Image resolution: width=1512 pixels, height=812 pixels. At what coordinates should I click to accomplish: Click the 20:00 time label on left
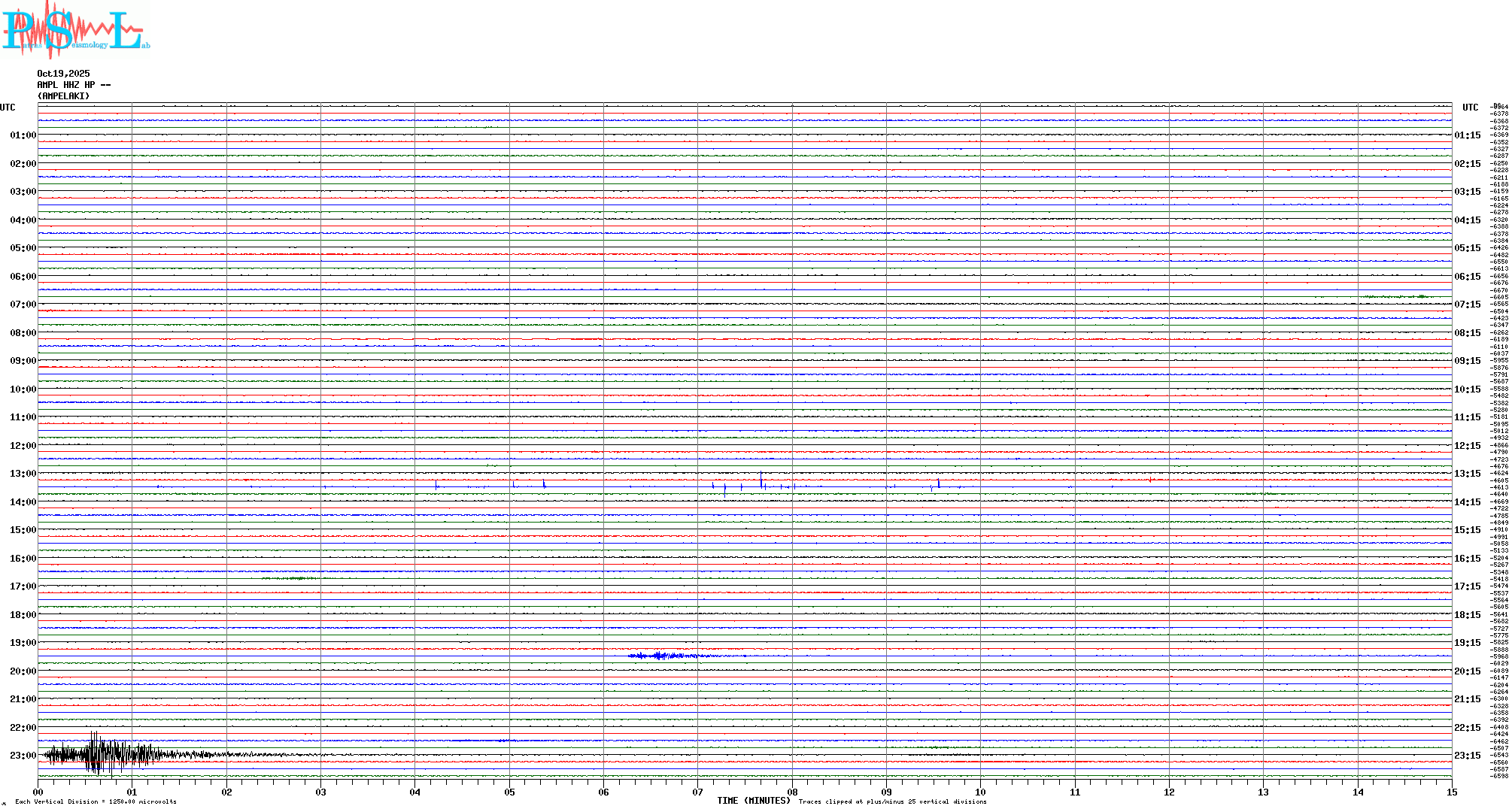point(23,671)
